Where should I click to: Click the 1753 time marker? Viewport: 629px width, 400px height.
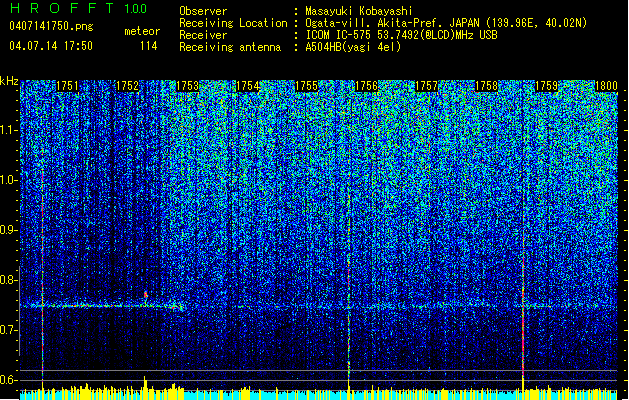point(187,86)
